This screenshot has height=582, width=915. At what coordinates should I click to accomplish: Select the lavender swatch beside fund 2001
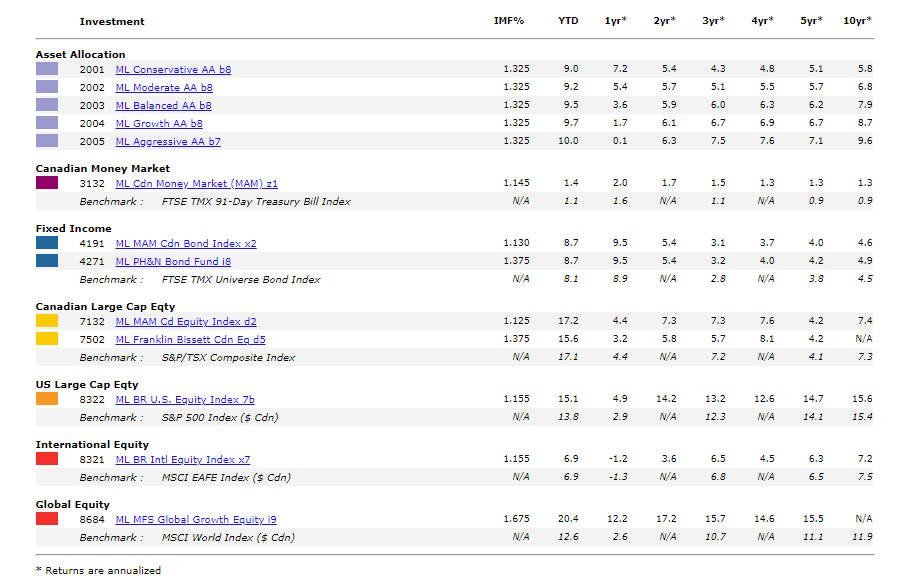(47, 69)
